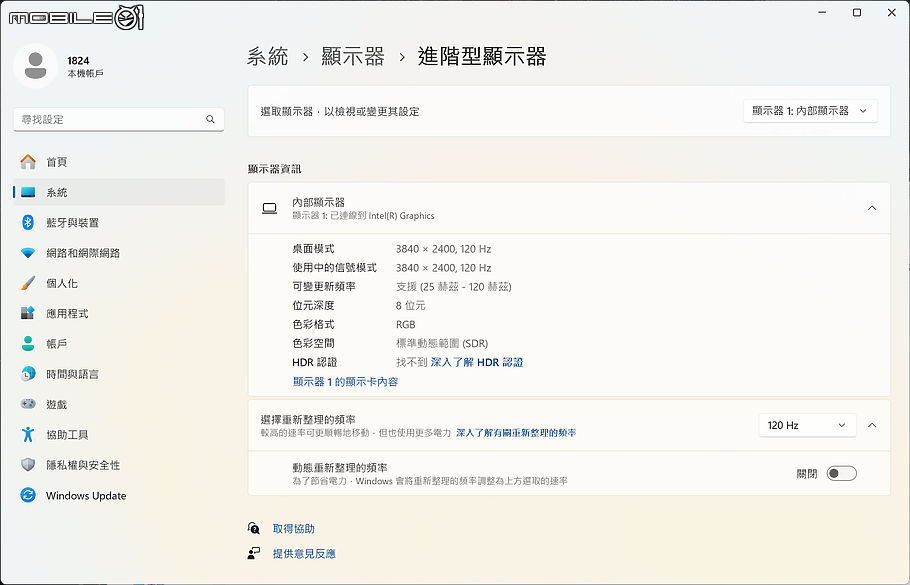Go to 顯示器 breadcrumb

pos(353,57)
